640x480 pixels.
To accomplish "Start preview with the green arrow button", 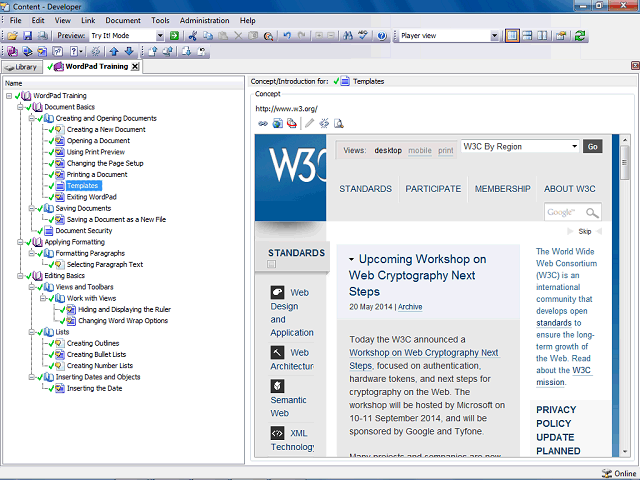I will pyautogui.click(x=174, y=36).
